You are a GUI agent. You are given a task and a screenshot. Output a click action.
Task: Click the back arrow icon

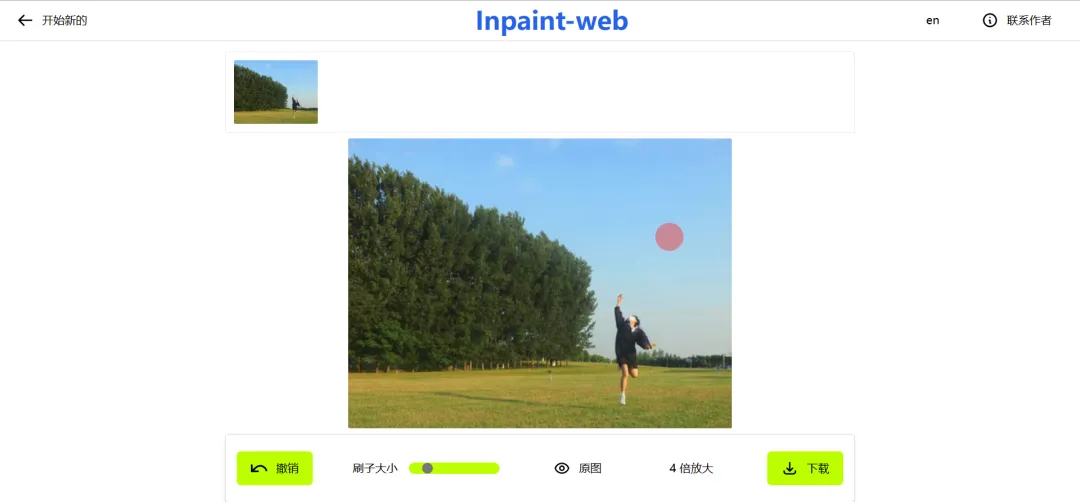(x=25, y=21)
